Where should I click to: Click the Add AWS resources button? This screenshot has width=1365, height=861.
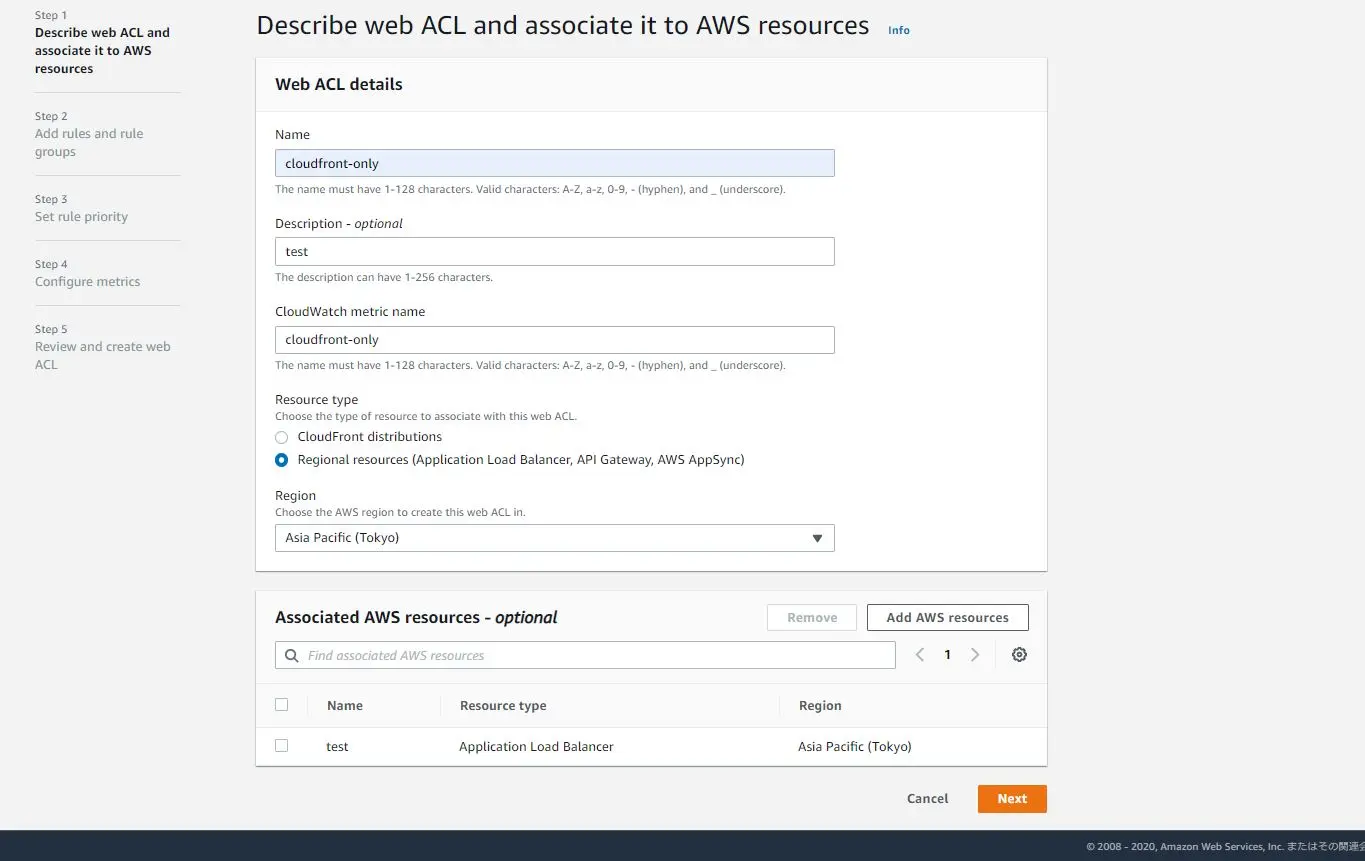pyautogui.click(x=947, y=618)
